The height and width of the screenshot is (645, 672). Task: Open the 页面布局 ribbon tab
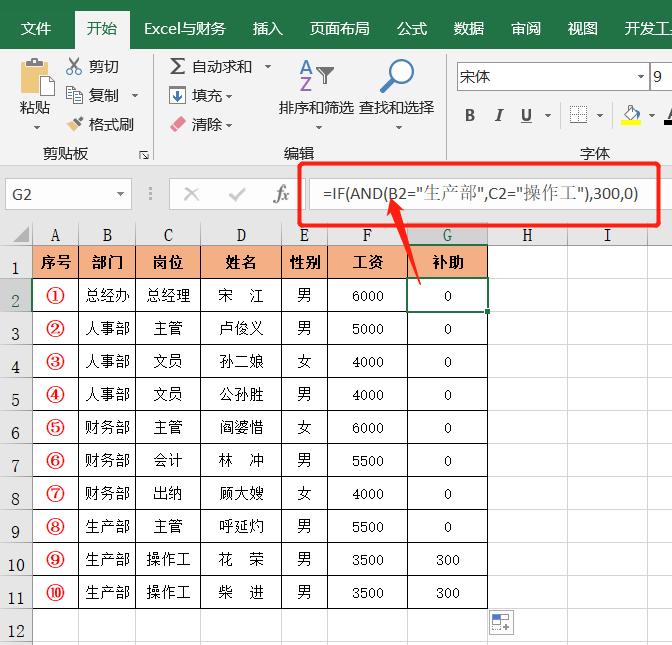point(339,29)
